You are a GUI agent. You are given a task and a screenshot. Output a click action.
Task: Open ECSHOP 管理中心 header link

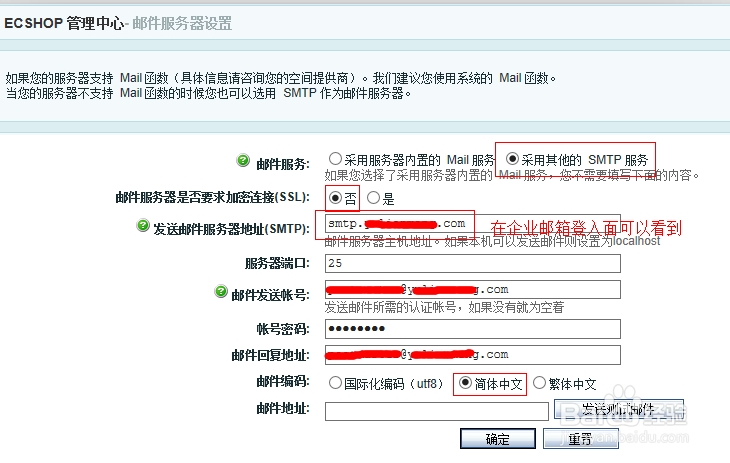[64, 23]
